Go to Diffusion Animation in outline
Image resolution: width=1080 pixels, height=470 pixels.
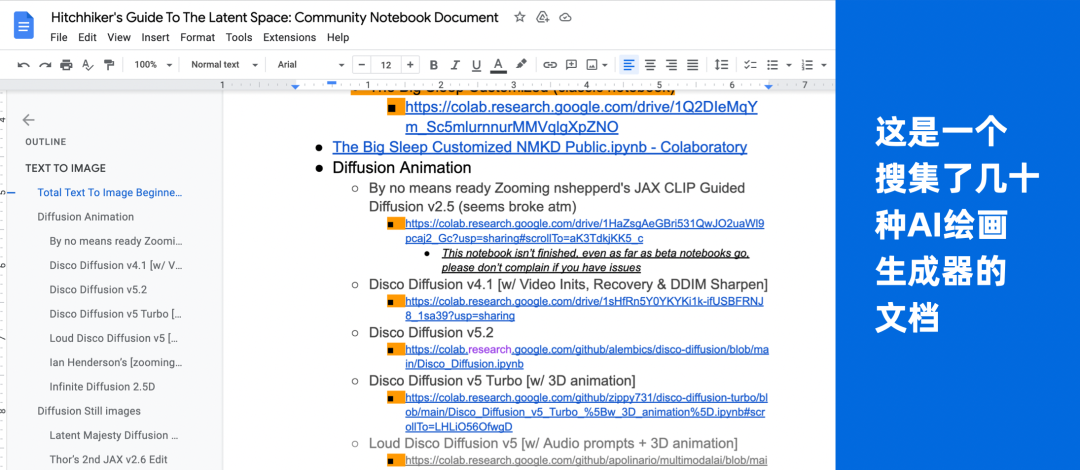[85, 216]
